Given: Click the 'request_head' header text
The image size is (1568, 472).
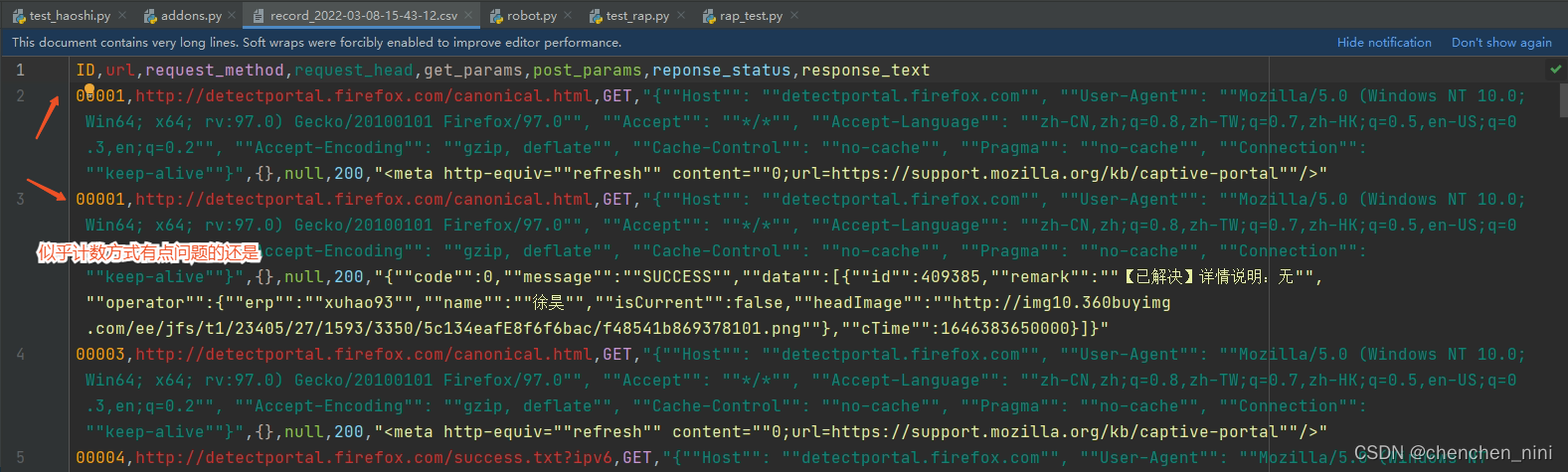Looking at the screenshot, I should pyautogui.click(x=354, y=71).
